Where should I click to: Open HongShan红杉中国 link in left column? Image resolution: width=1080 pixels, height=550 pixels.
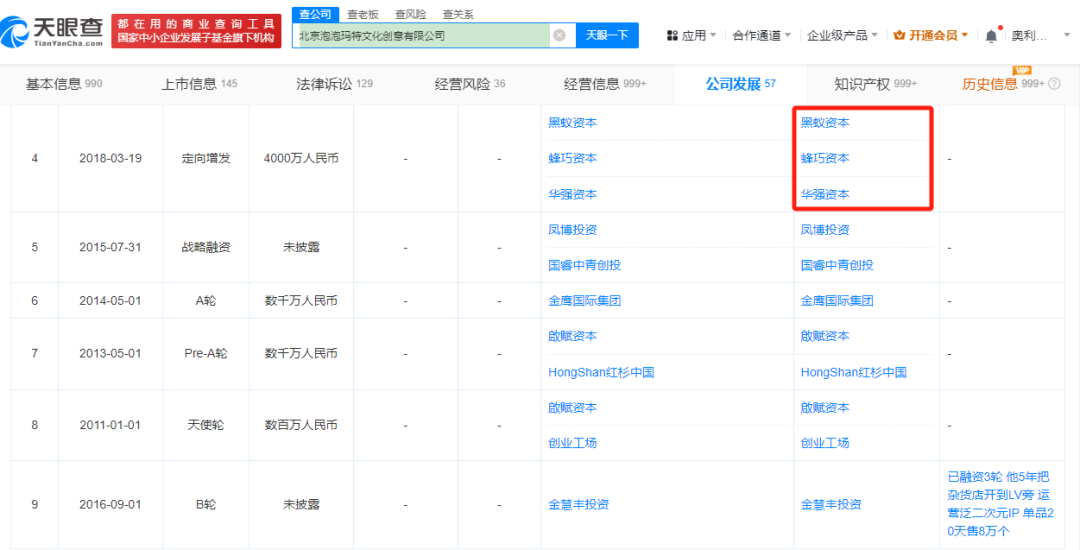(x=601, y=372)
